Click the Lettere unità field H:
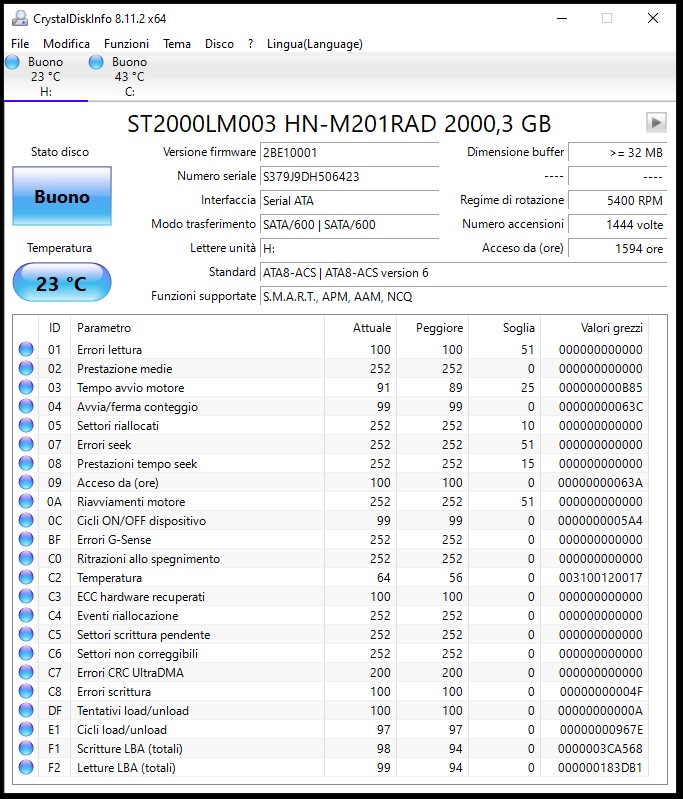This screenshot has height=799, width=683. pos(349,248)
